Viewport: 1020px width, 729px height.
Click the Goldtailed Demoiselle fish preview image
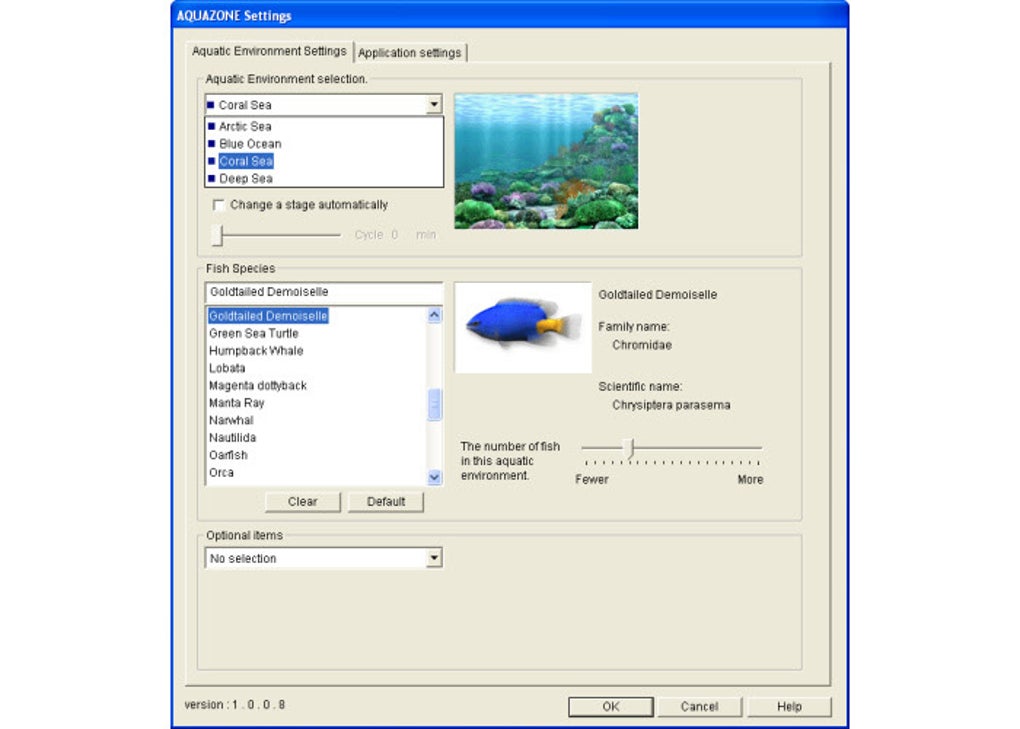(x=523, y=327)
